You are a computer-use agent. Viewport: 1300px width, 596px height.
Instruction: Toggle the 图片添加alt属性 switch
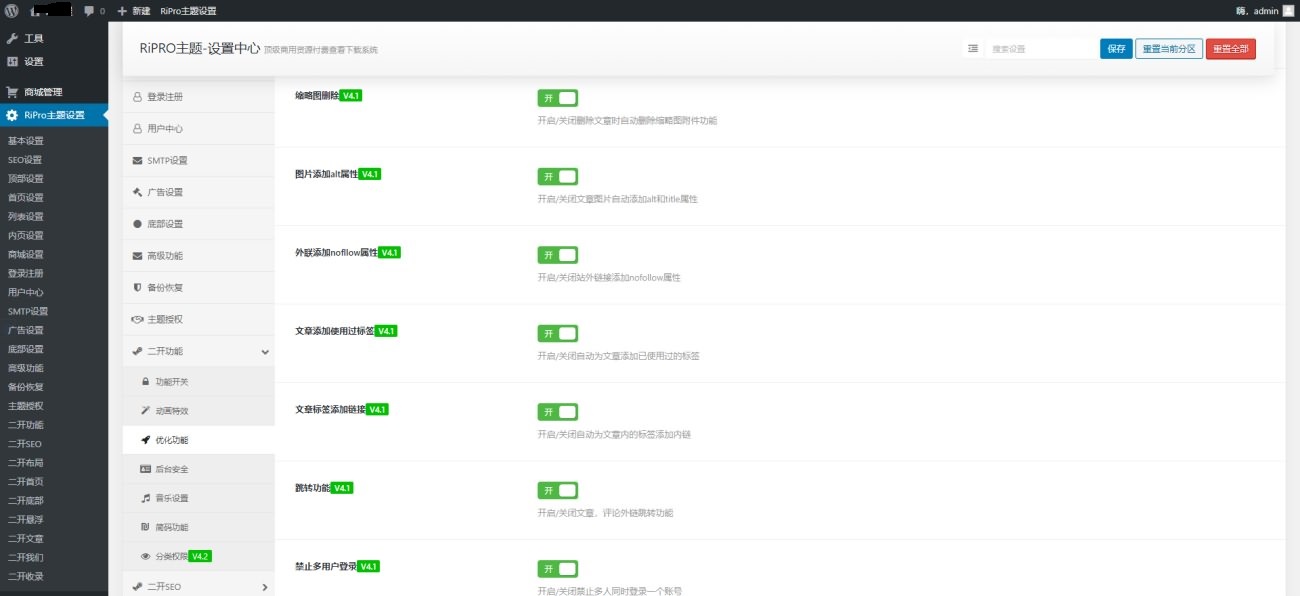pyautogui.click(x=558, y=176)
